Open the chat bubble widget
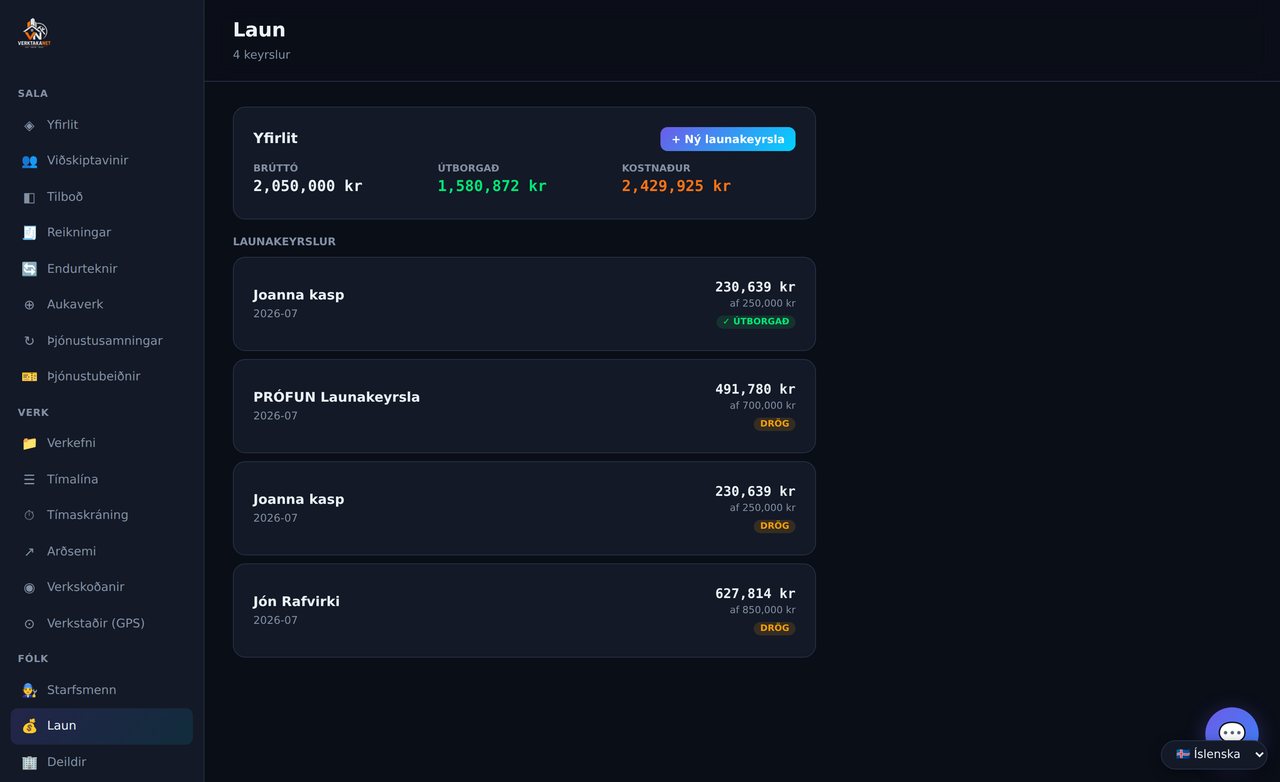Image resolution: width=1280 pixels, height=782 pixels. [1232, 733]
